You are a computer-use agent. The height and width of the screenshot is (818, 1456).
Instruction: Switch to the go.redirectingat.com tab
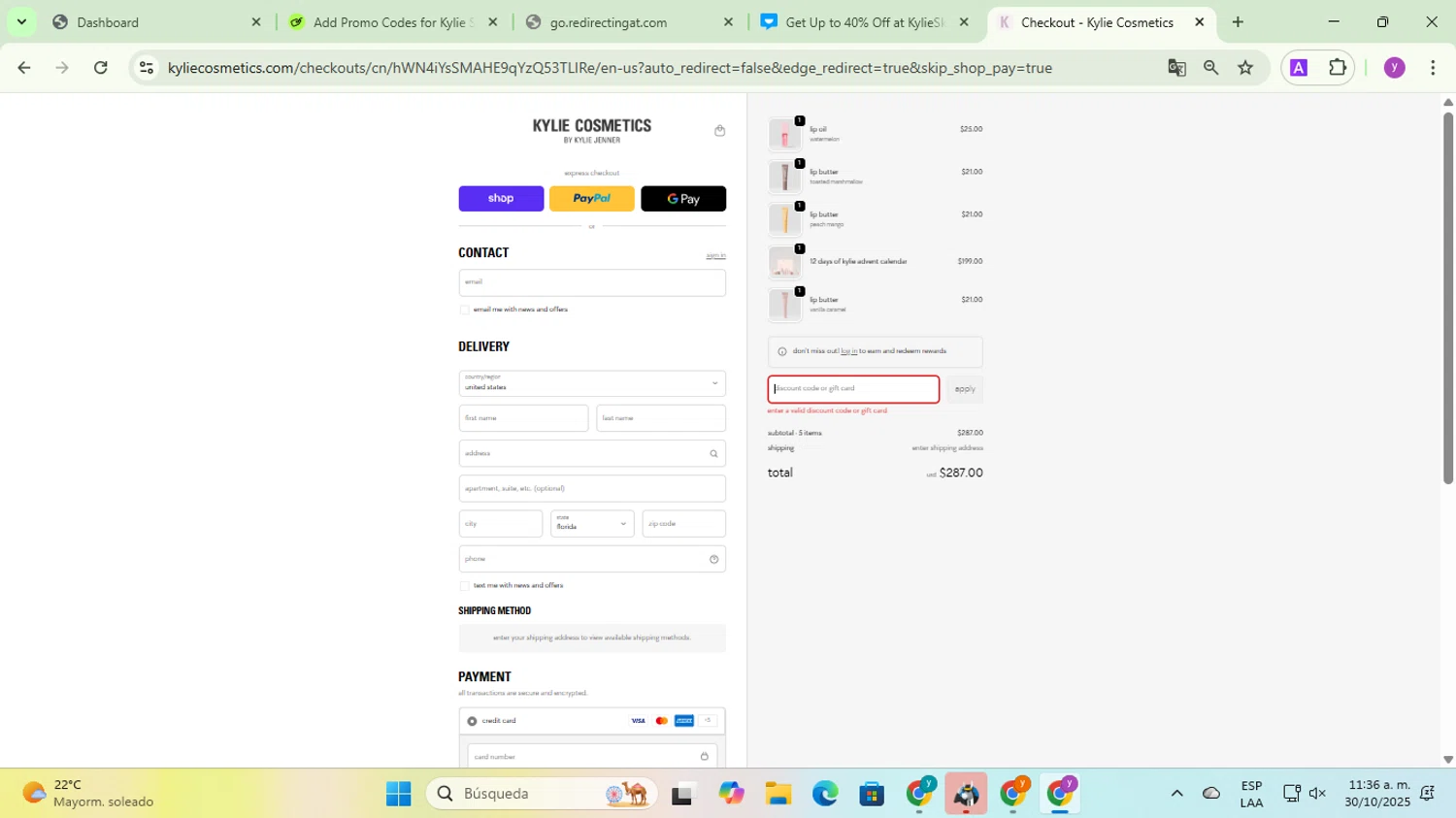pyautogui.click(x=629, y=22)
